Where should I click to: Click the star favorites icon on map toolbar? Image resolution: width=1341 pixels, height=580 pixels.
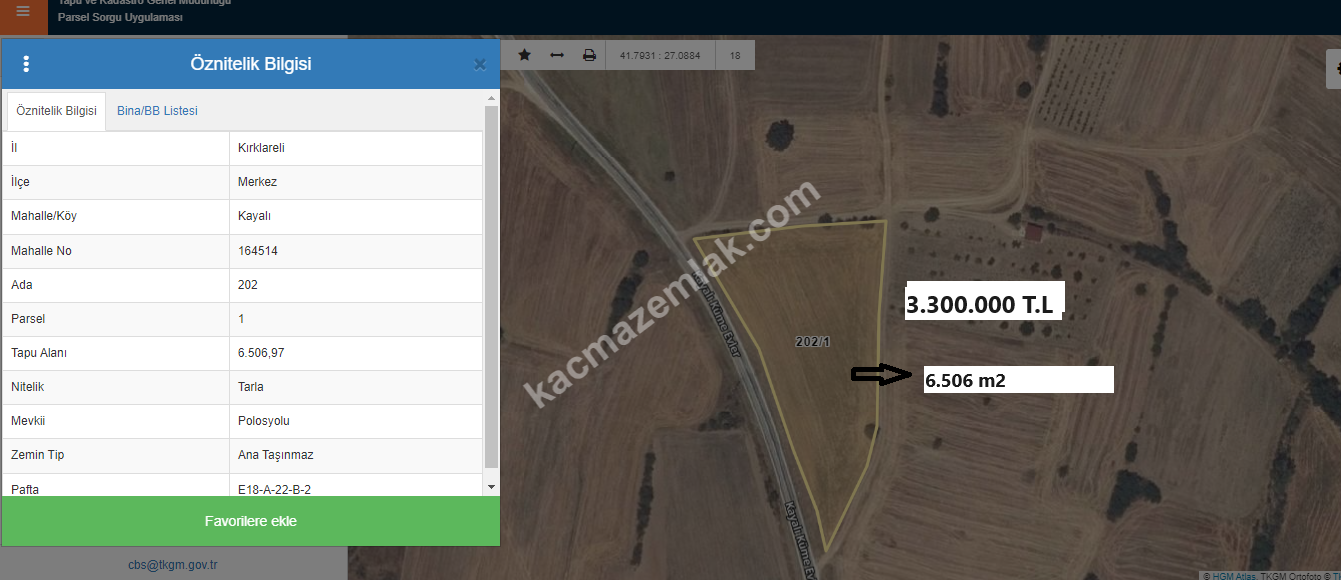[524, 55]
